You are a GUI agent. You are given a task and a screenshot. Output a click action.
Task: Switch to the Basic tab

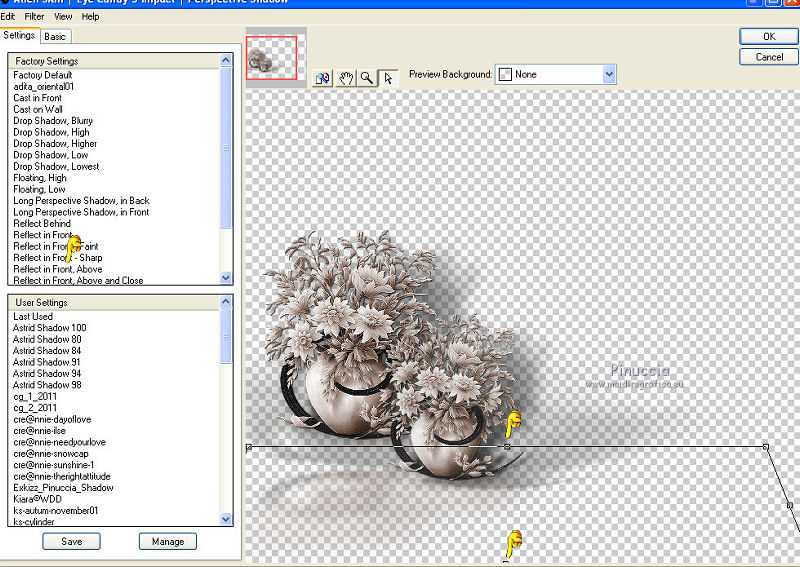tap(55, 37)
